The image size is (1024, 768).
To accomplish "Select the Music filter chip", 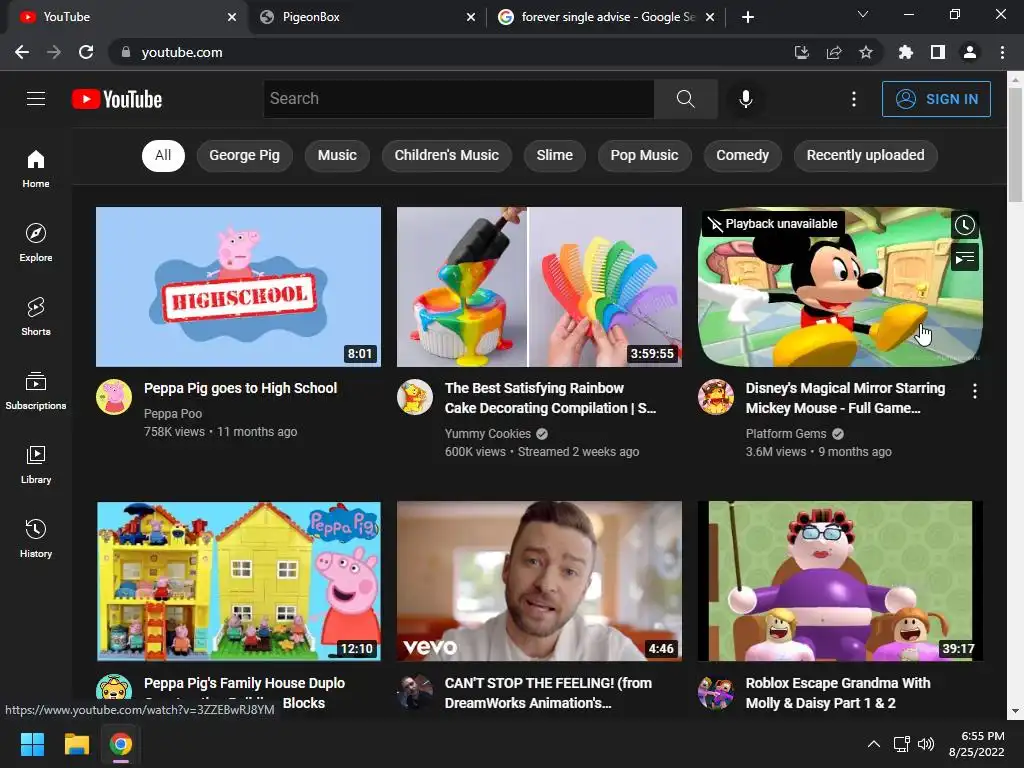I will point(337,155).
